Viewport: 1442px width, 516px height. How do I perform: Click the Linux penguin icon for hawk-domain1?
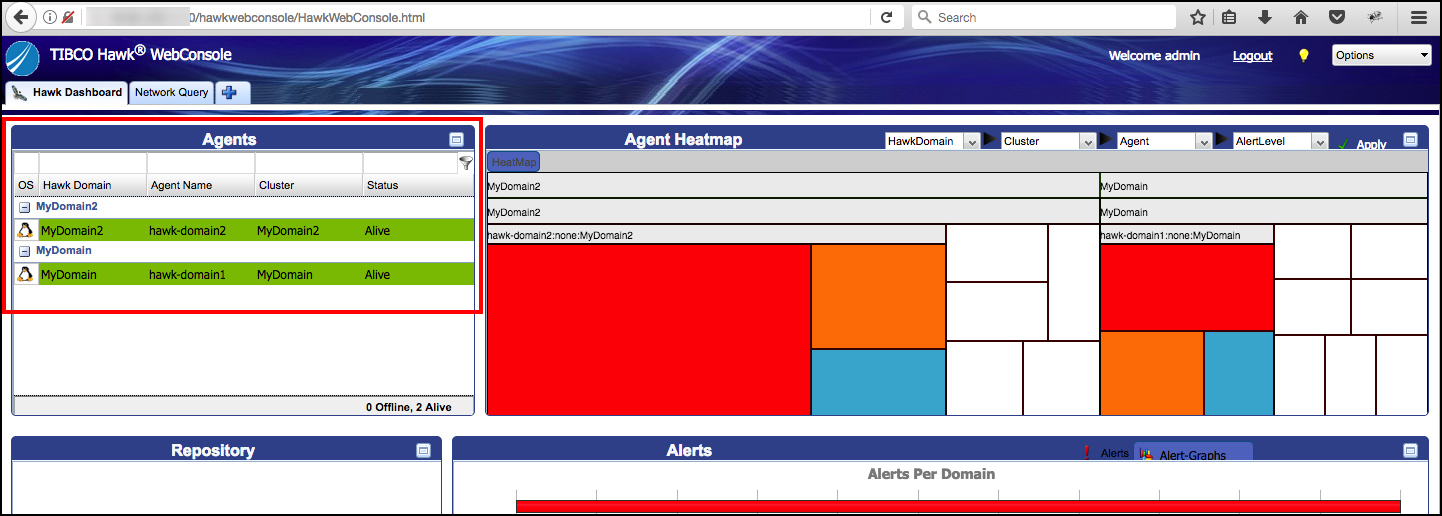click(26, 274)
